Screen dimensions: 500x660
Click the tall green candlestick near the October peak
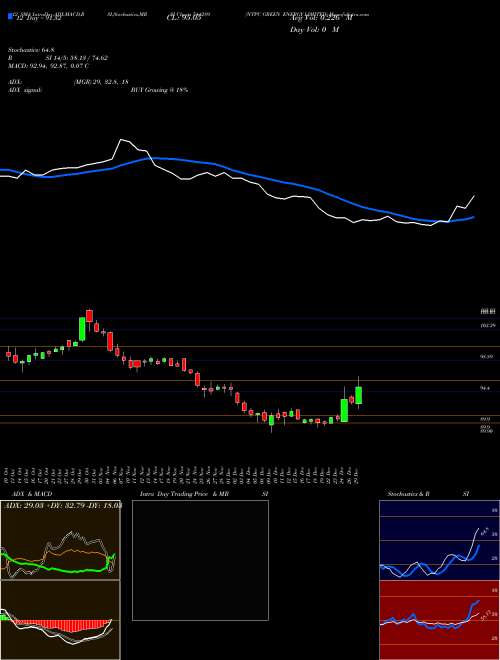[82, 329]
